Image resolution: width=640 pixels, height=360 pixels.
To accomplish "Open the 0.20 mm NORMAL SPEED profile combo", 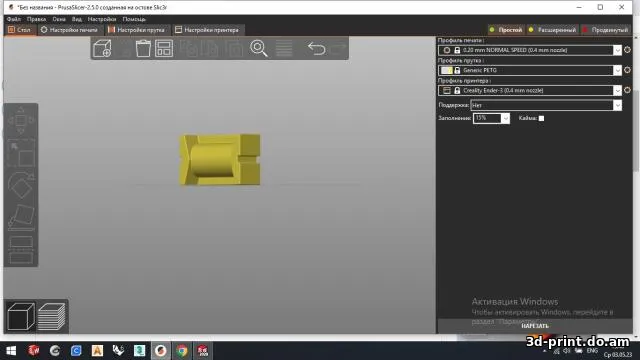I will tap(530, 50).
